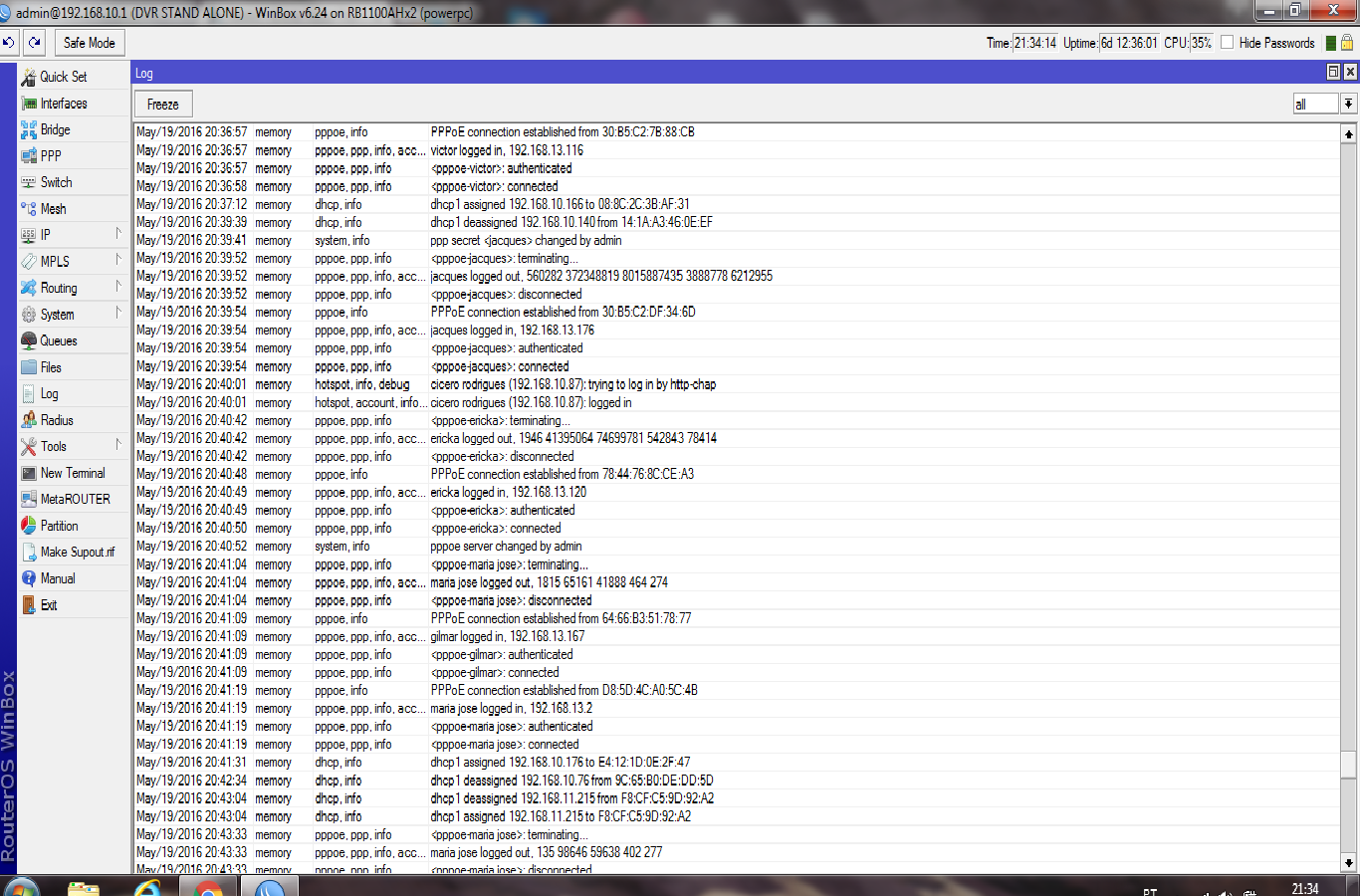This screenshot has height=896, width=1360.
Task: Click the Quick Set wrench icon
Action: 29,77
